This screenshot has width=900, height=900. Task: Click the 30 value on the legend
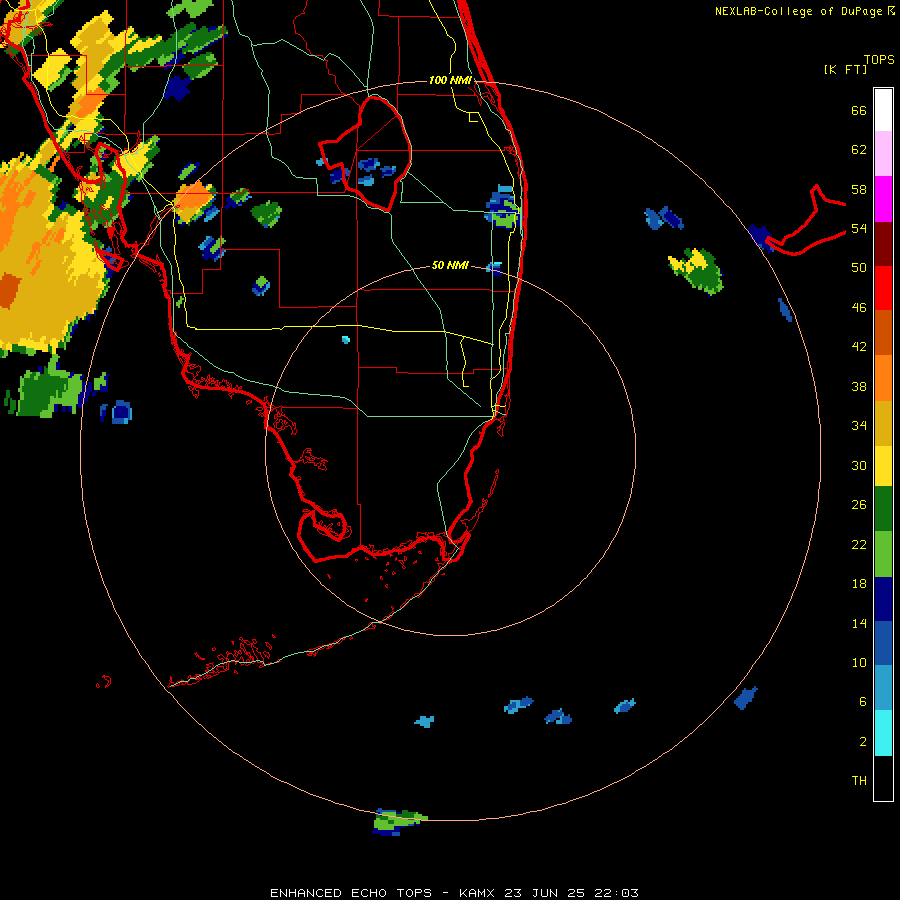859,465
